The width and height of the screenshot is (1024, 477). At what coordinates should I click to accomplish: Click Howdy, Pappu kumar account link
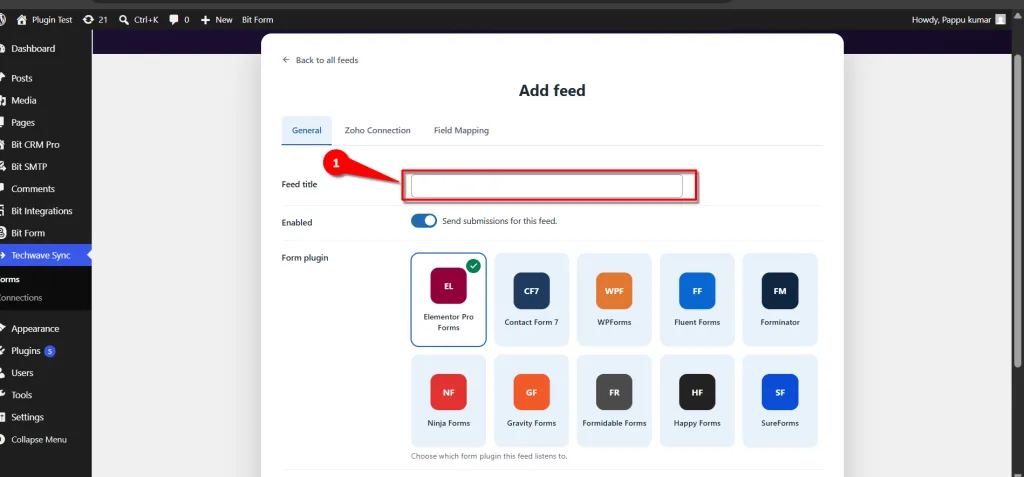959,20
